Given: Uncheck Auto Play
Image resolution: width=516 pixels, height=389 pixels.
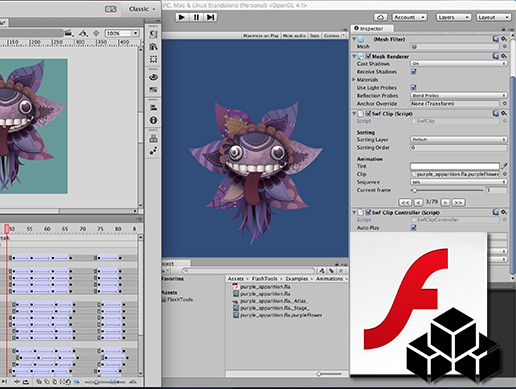Looking at the screenshot, I should (x=414, y=228).
